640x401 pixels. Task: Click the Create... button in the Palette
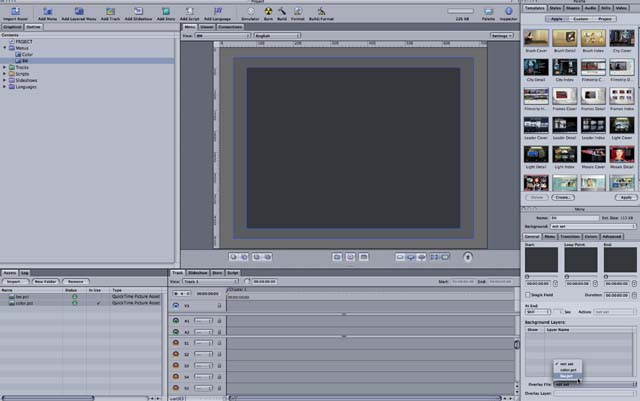pos(563,197)
